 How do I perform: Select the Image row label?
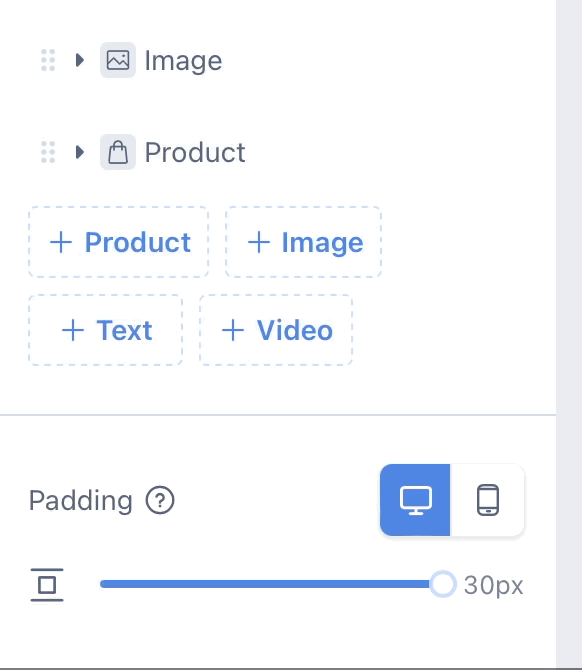tap(183, 61)
